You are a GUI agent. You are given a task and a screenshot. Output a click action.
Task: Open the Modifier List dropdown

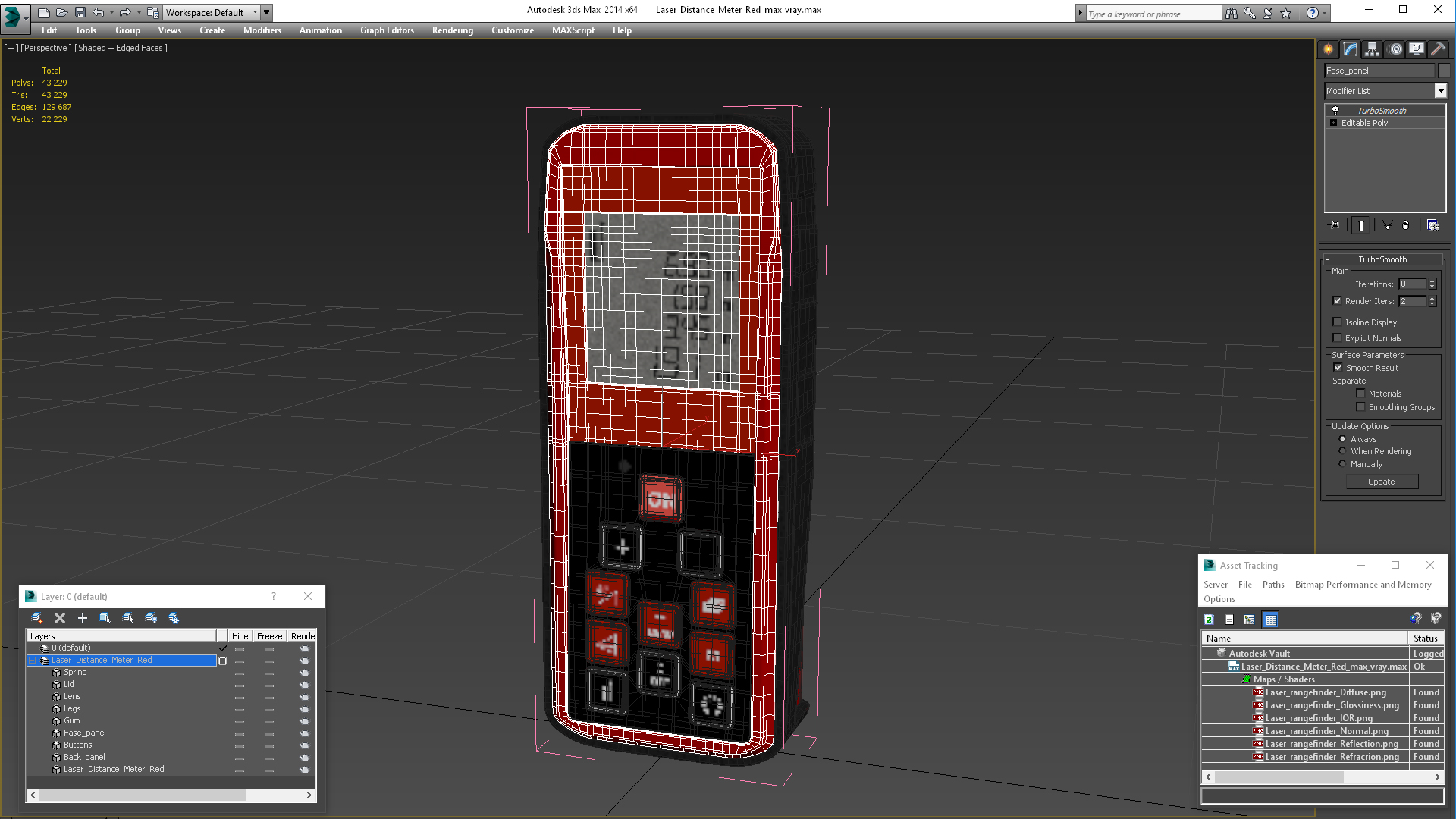click(x=1440, y=91)
